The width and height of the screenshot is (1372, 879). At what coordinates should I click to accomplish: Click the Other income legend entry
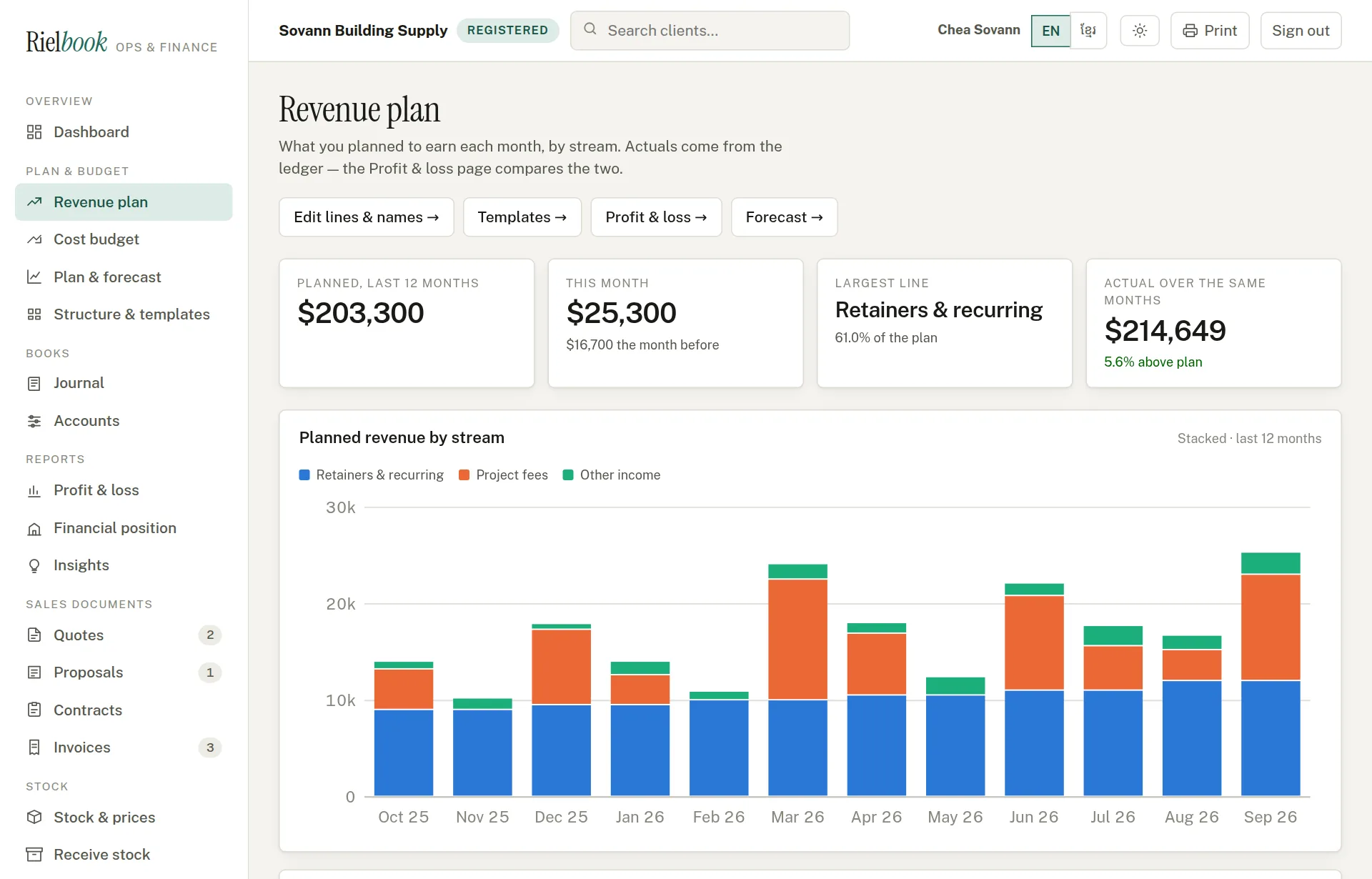coord(612,475)
